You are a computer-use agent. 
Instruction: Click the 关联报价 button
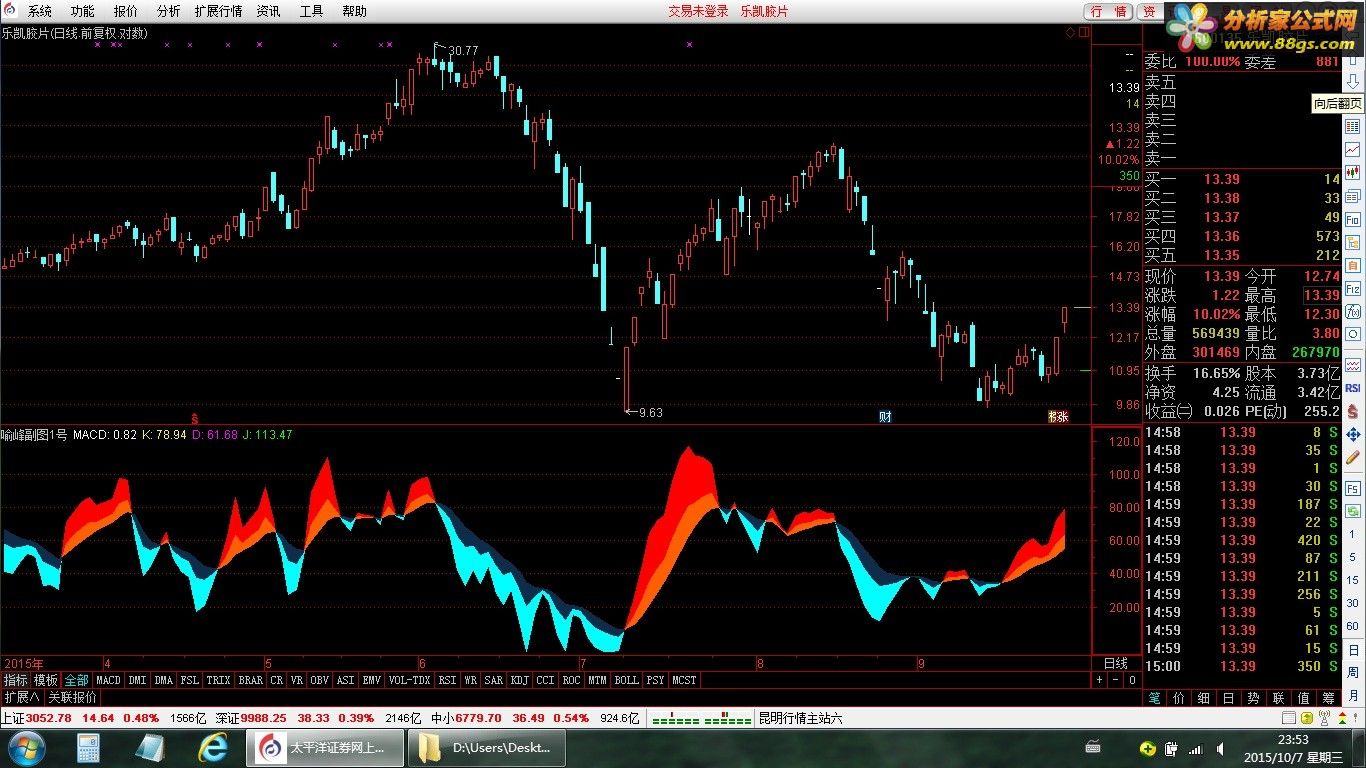73,697
